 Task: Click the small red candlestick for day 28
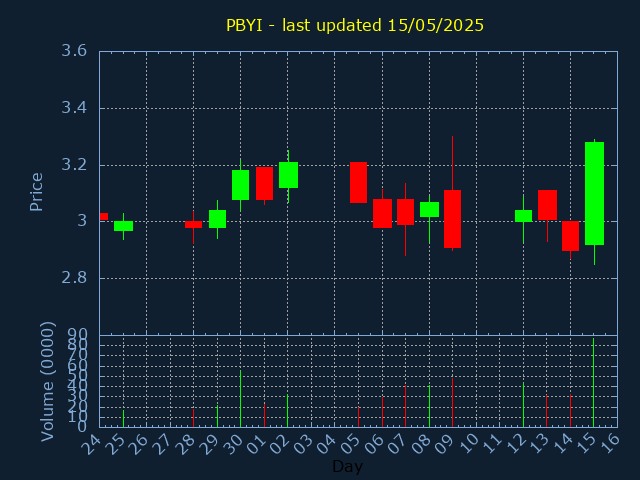click(193, 224)
